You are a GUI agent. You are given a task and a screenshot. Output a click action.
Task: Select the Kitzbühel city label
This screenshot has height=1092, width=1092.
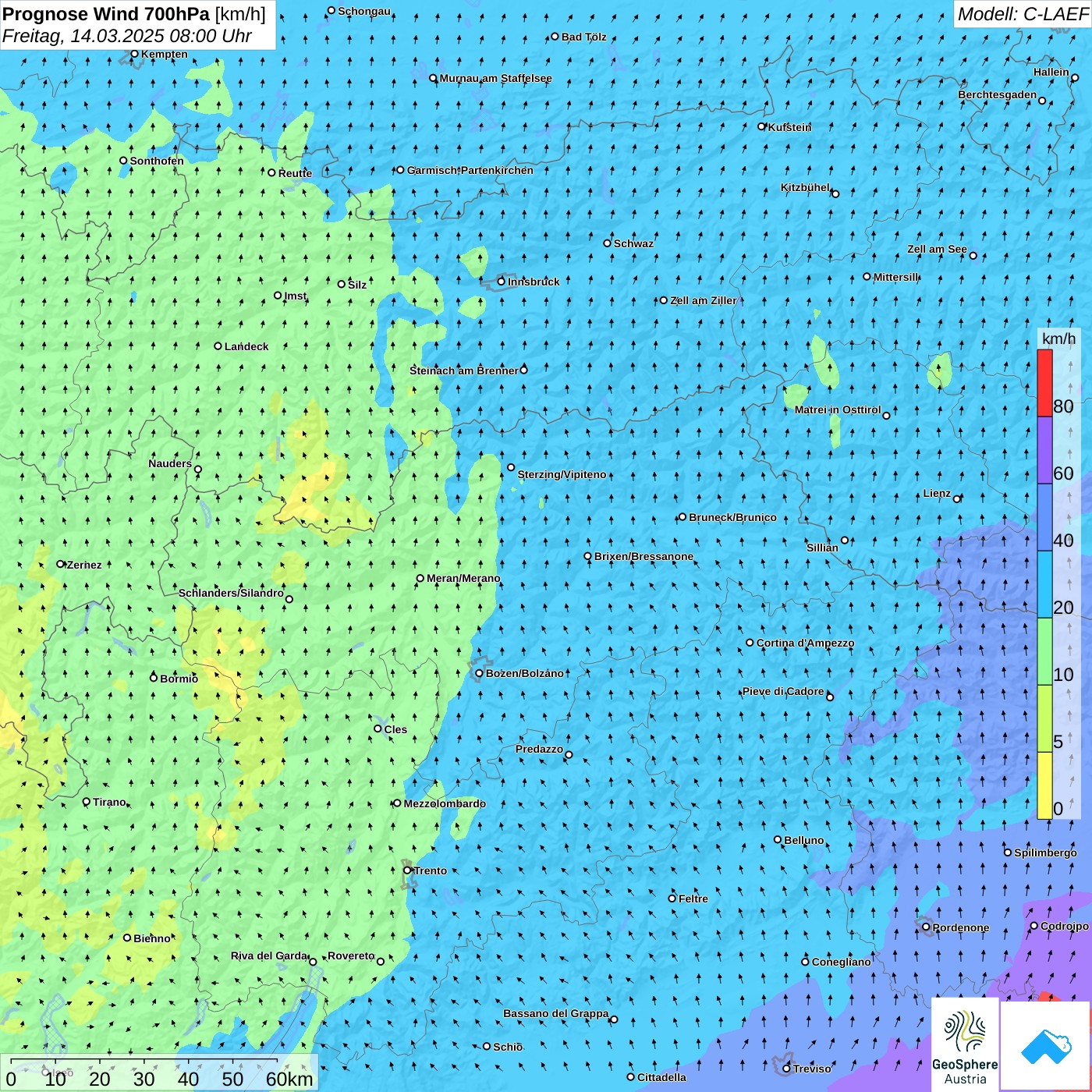coord(805,187)
